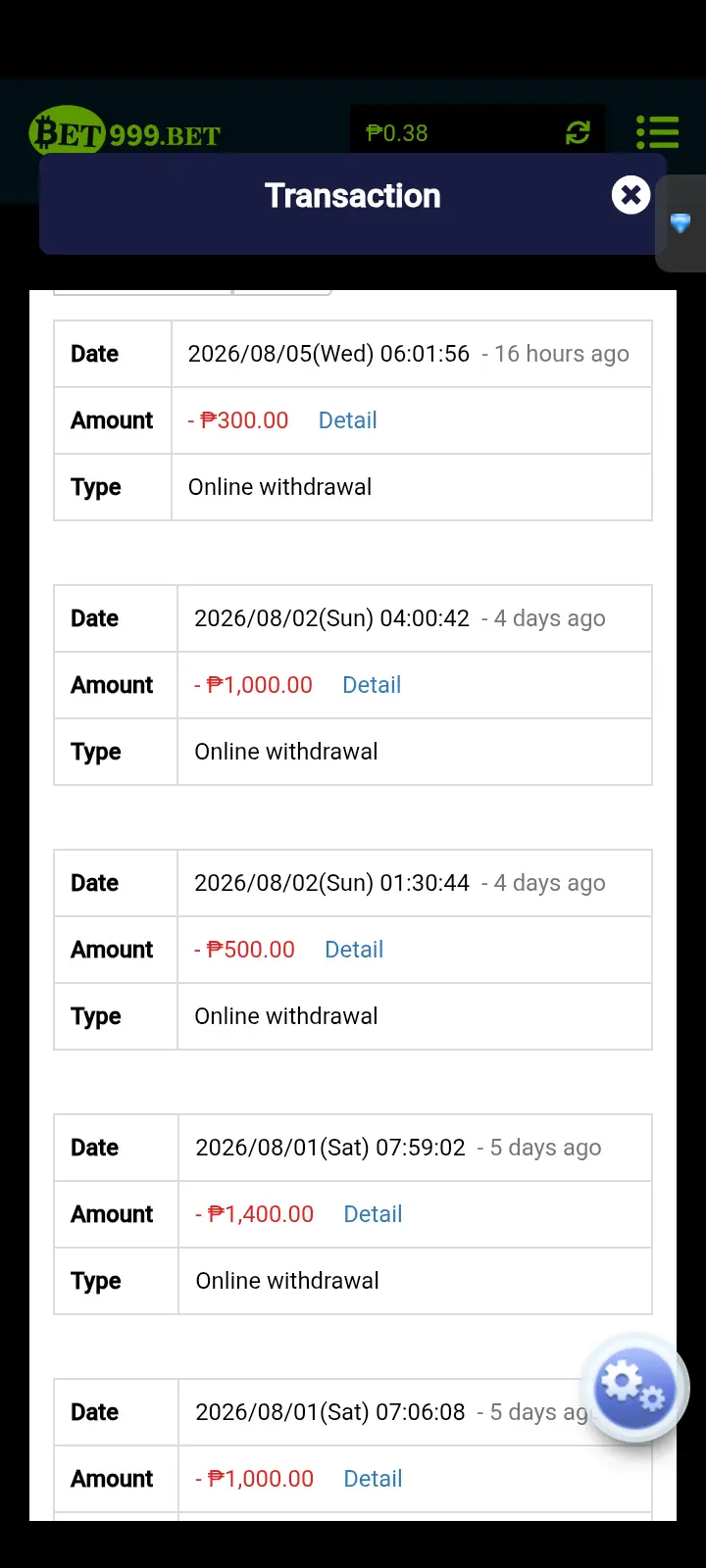Tap the Transaction title header
This screenshot has height=1568, width=706.
click(353, 196)
